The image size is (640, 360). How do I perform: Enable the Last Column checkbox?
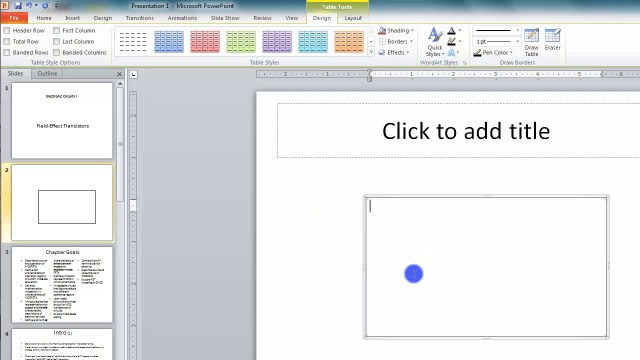tap(56, 42)
